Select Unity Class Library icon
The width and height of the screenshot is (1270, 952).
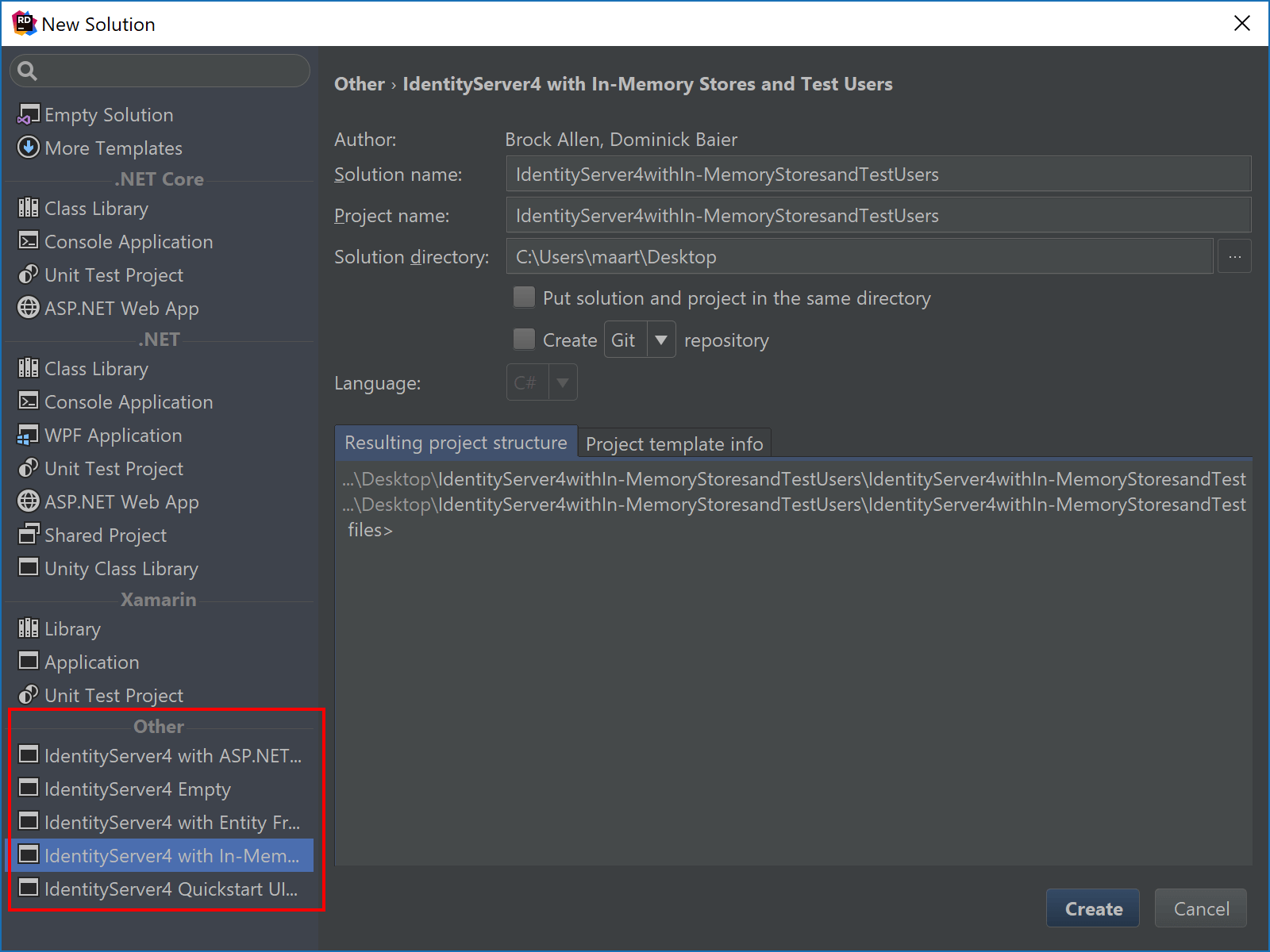29,568
